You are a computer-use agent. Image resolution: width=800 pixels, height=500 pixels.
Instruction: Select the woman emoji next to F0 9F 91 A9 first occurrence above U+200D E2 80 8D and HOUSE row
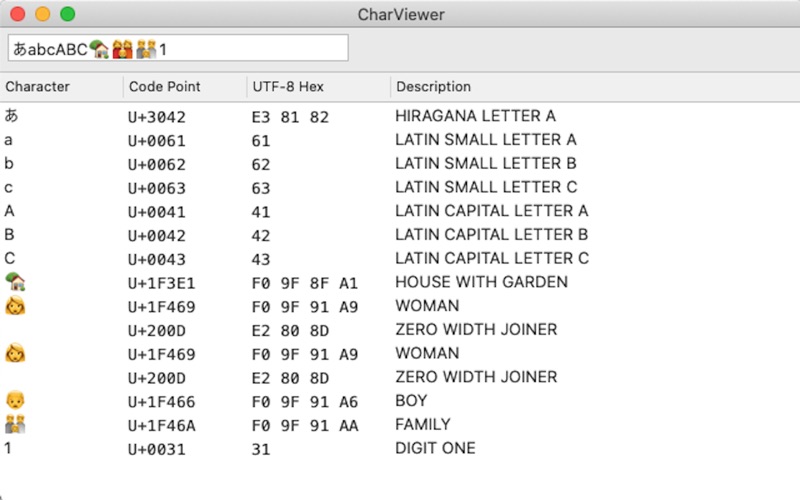[15, 306]
